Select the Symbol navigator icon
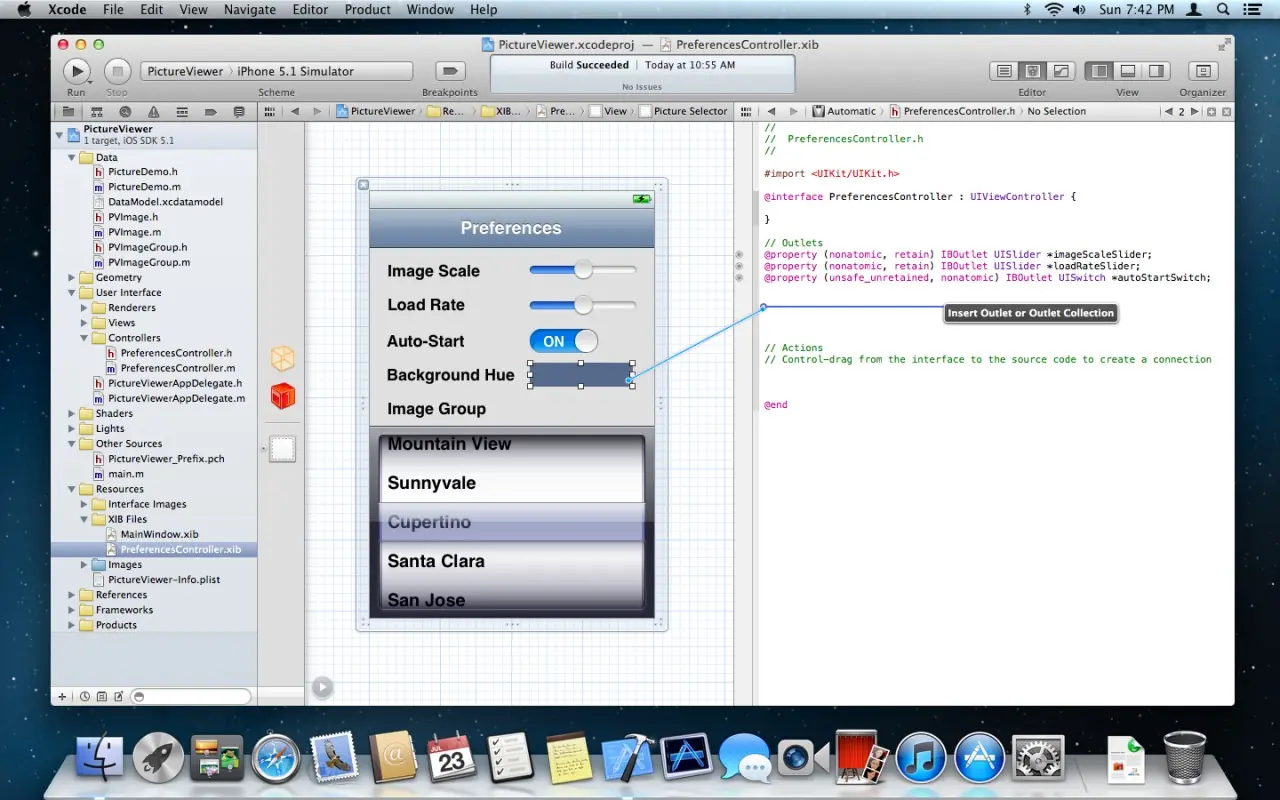Viewport: 1280px width, 800px height. pyautogui.click(x=96, y=111)
